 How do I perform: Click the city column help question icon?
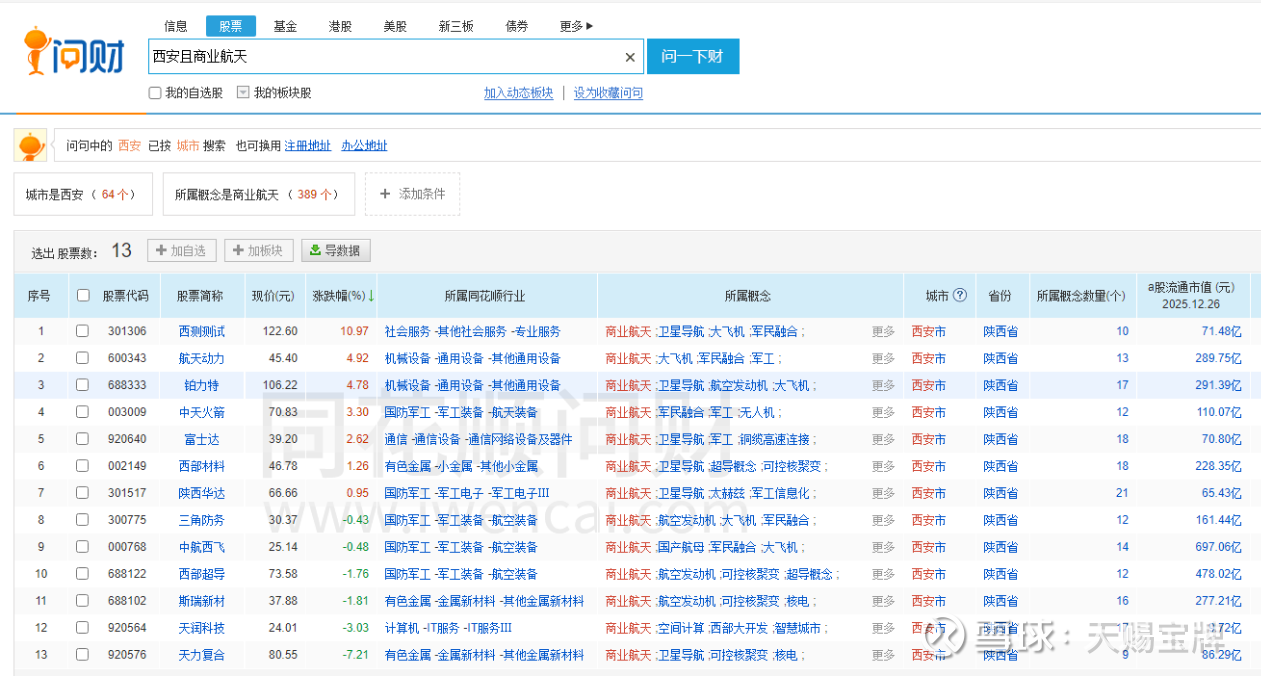click(x=960, y=296)
